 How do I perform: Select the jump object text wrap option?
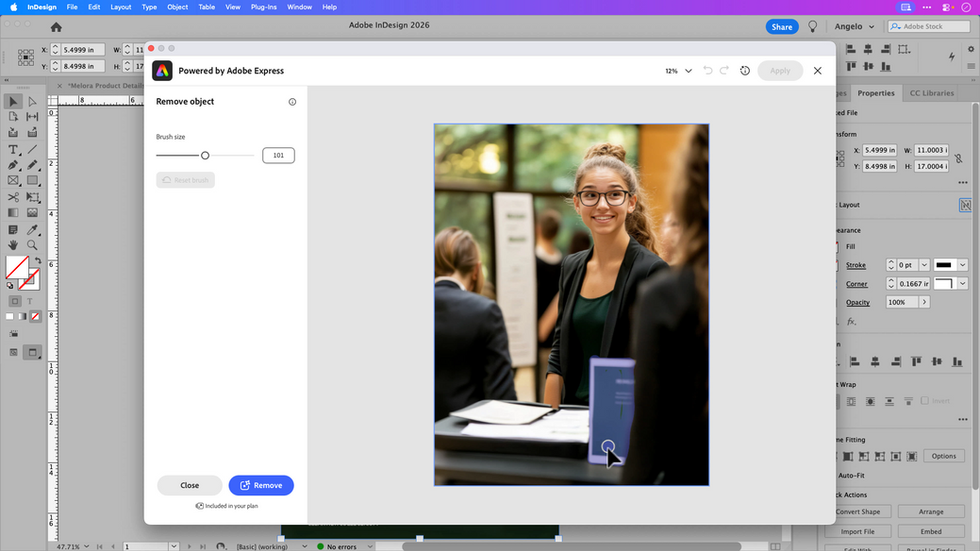coord(889,401)
